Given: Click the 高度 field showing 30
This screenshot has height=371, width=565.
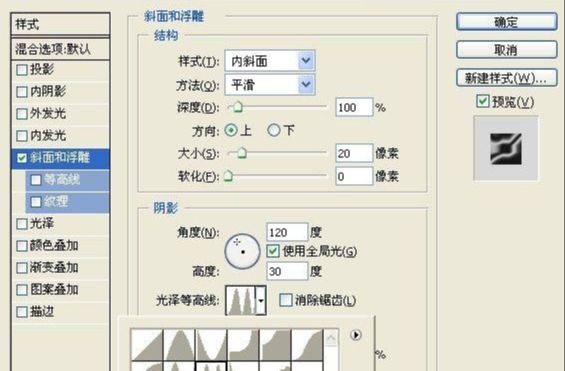Looking at the screenshot, I should [287, 271].
